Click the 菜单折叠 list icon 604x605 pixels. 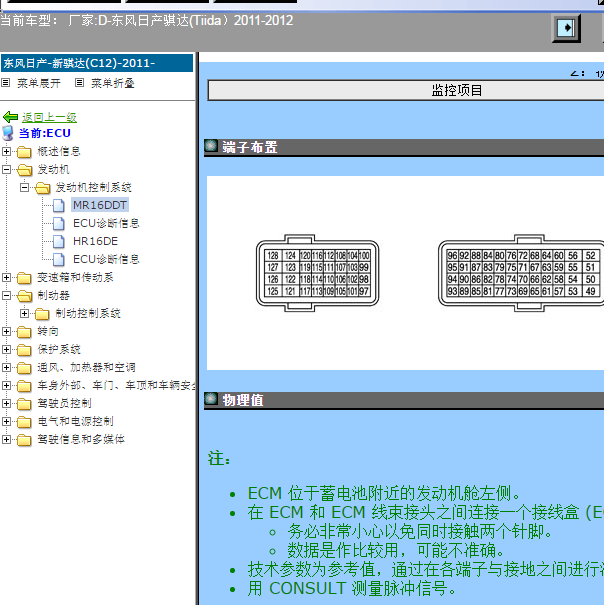point(79,83)
